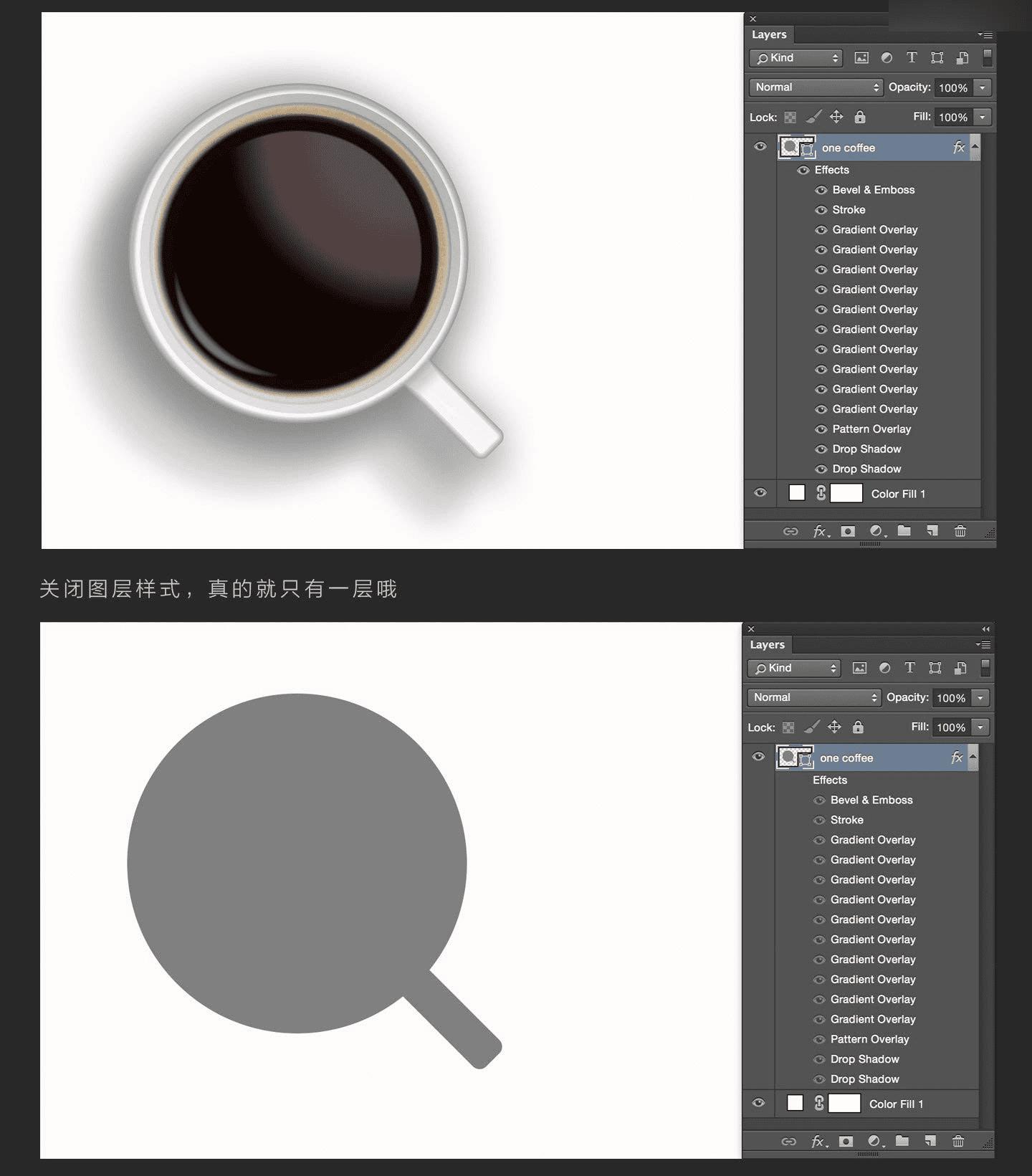Hide the Bevel & Emboss effect in the upper panel
This screenshot has width=1032, height=1176.
[x=821, y=190]
